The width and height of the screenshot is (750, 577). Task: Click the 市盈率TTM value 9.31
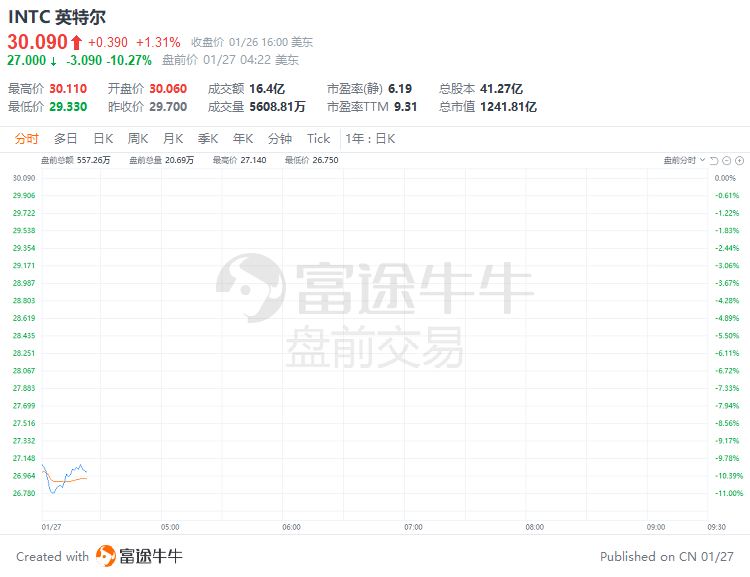pos(406,107)
